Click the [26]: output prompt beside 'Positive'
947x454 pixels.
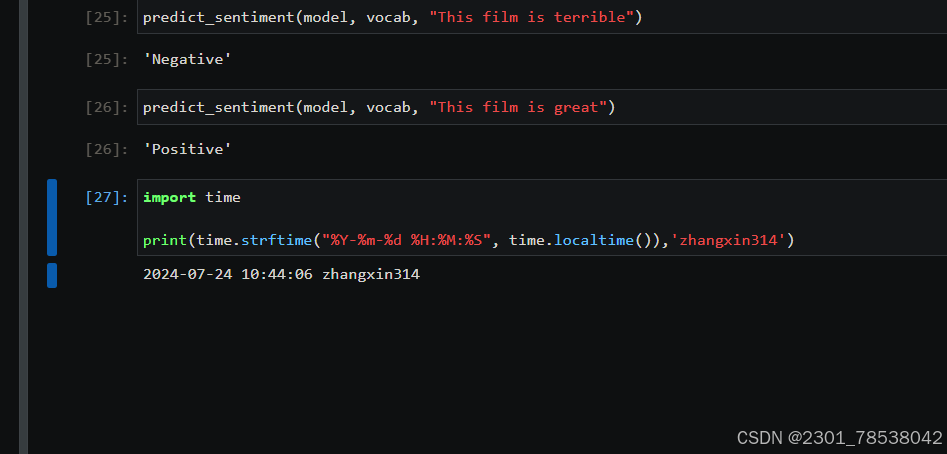[107, 149]
